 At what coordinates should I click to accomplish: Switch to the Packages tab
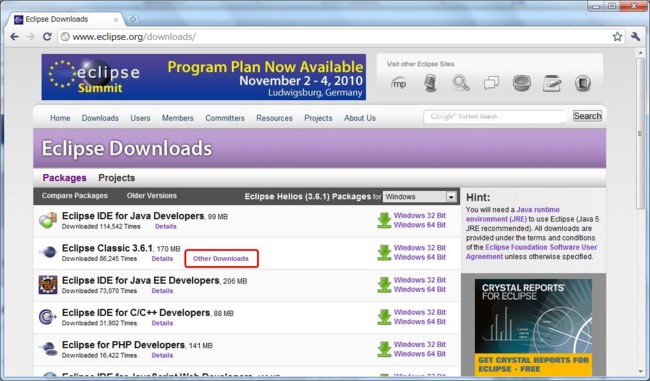(64, 178)
